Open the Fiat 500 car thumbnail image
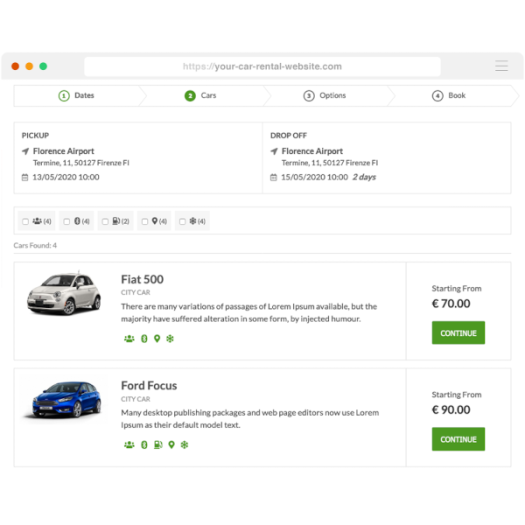Viewport: 525px width, 525px height. click(64, 293)
